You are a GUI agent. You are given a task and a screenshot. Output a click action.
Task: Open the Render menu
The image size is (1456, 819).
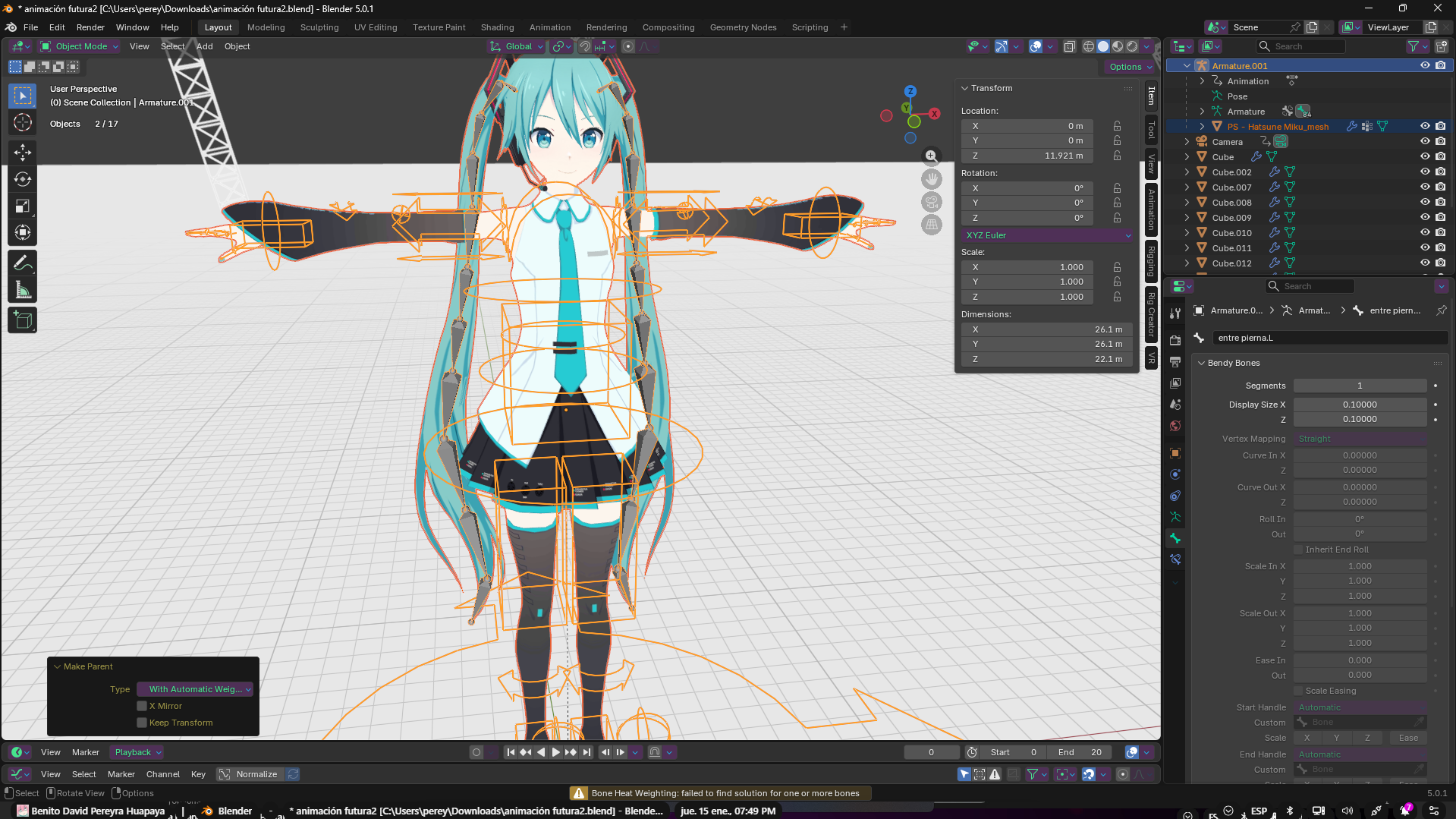click(x=90, y=27)
